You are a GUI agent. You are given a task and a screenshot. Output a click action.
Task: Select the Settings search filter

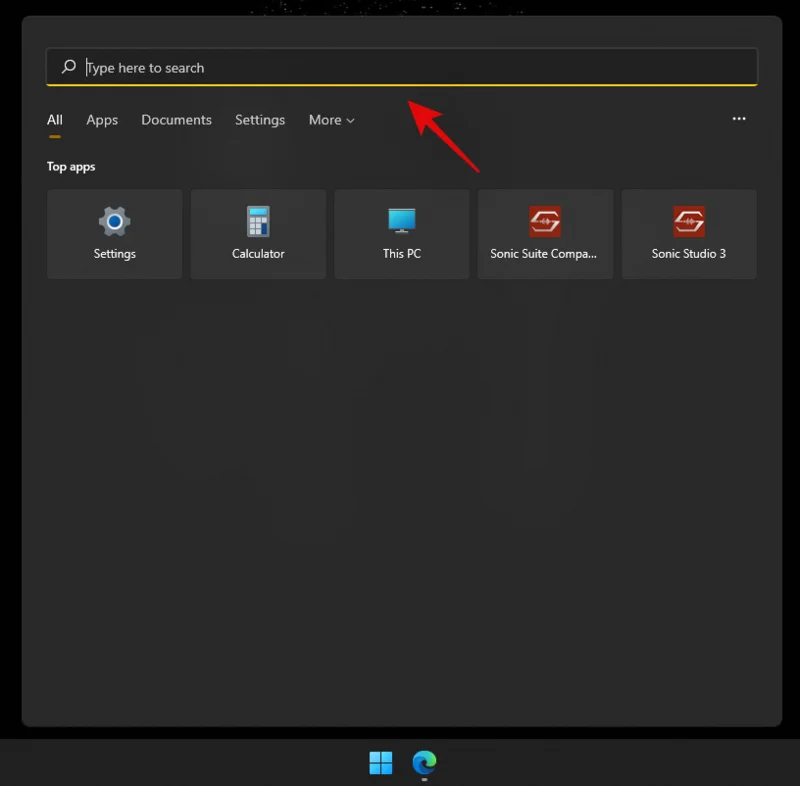tap(260, 119)
